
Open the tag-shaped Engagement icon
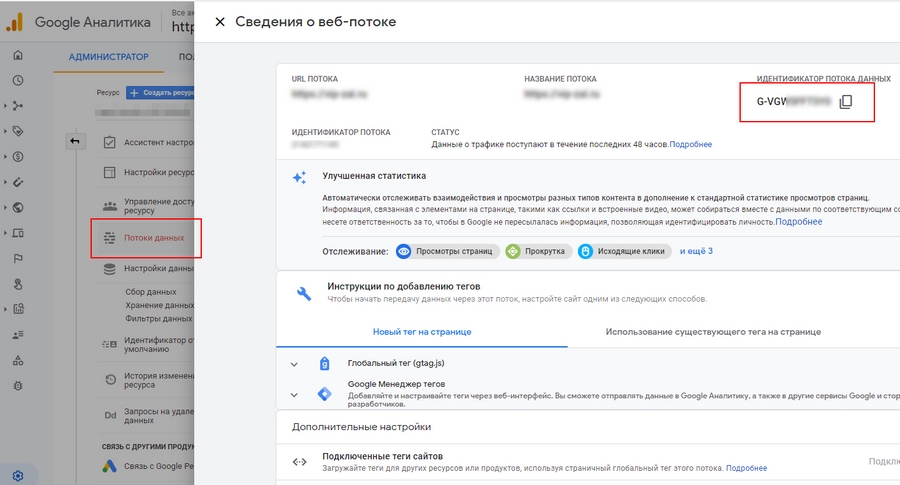click(18, 131)
